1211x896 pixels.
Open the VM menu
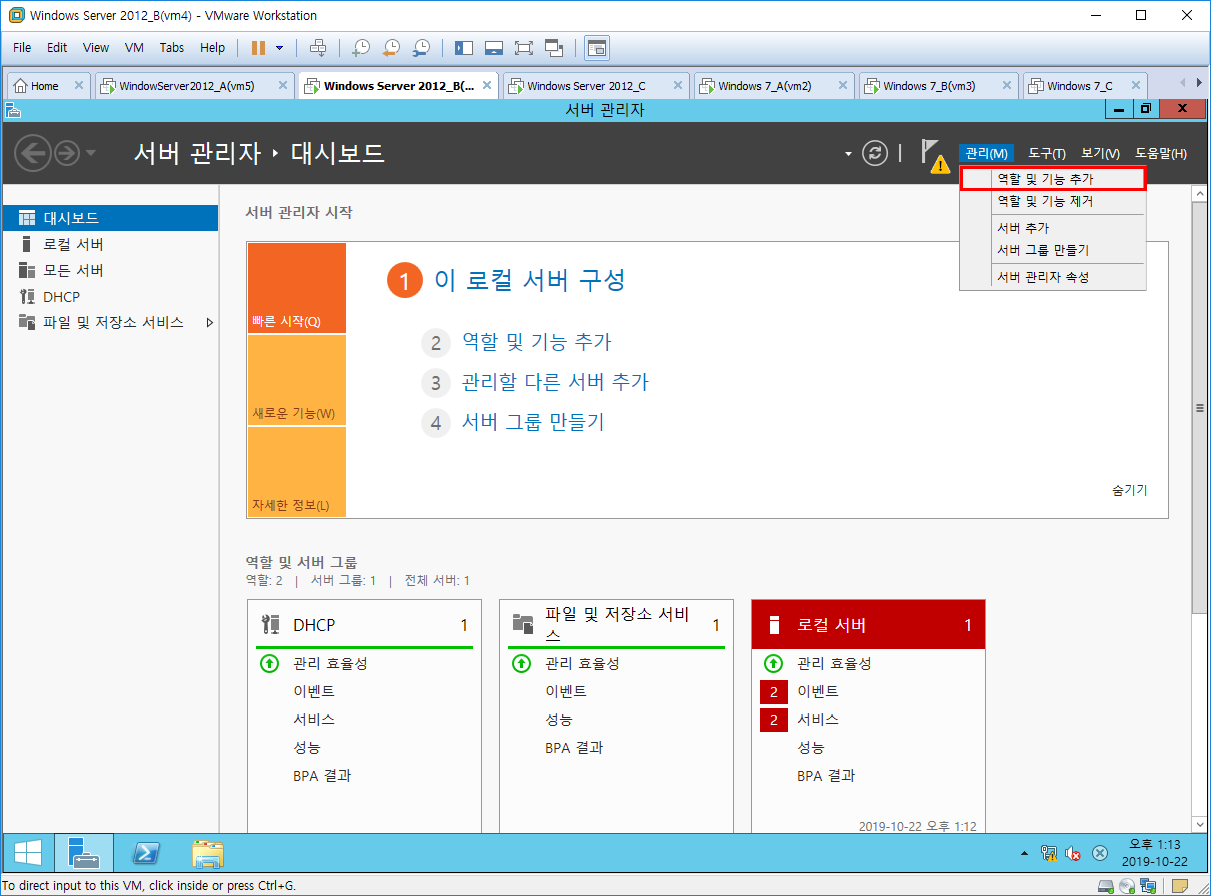[x=135, y=47]
